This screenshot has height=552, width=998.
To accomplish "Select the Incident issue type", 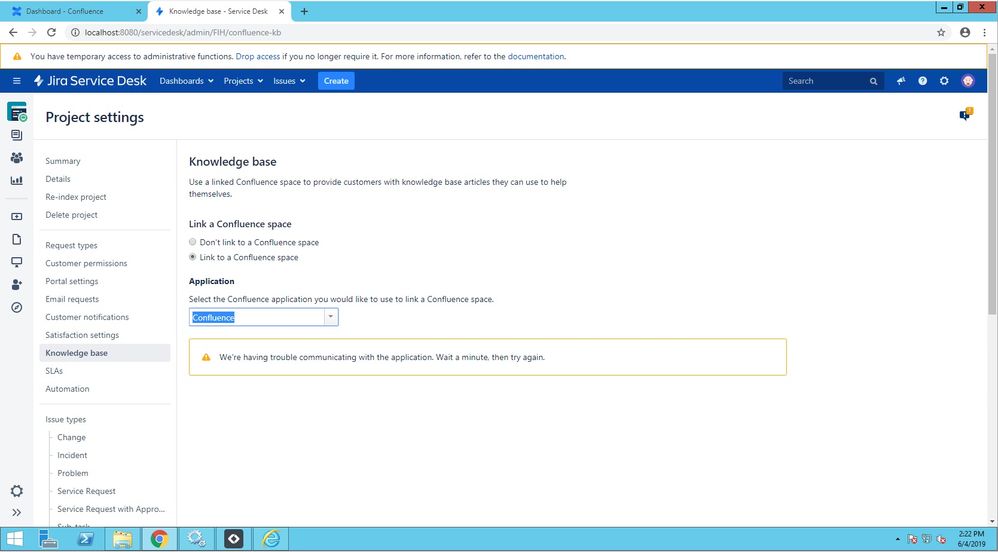I will click(x=73, y=455).
